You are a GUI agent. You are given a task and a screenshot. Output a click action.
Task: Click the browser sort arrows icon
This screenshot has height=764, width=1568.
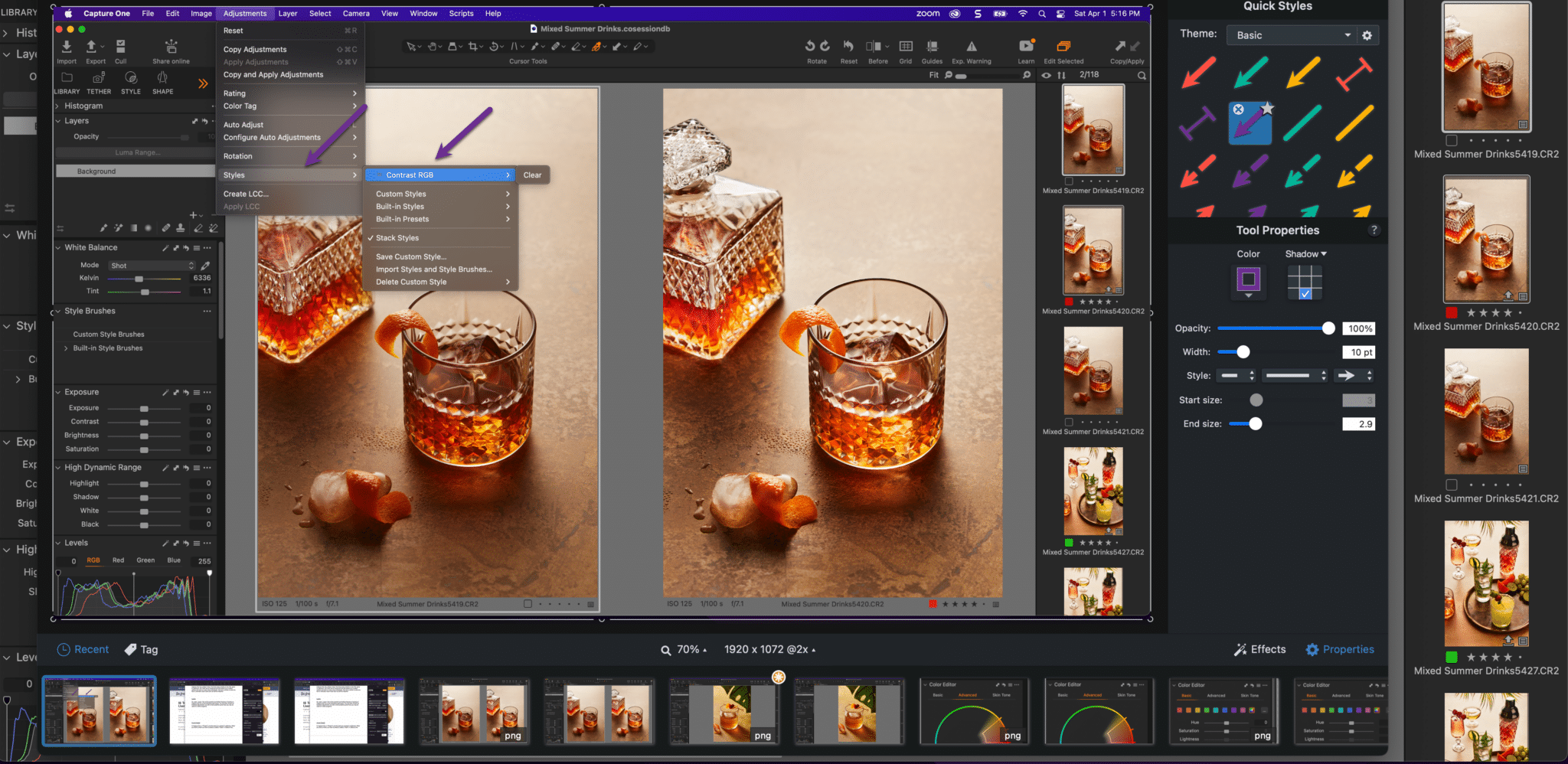click(1061, 75)
